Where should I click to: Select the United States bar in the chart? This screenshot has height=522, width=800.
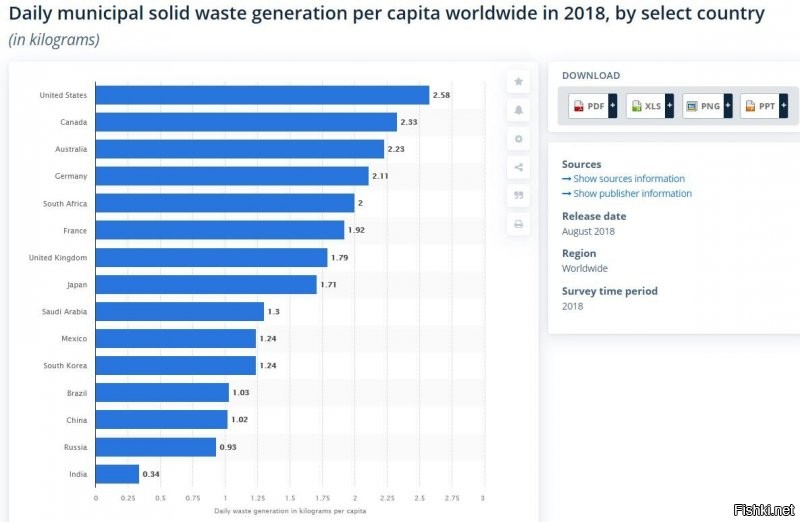coord(262,95)
